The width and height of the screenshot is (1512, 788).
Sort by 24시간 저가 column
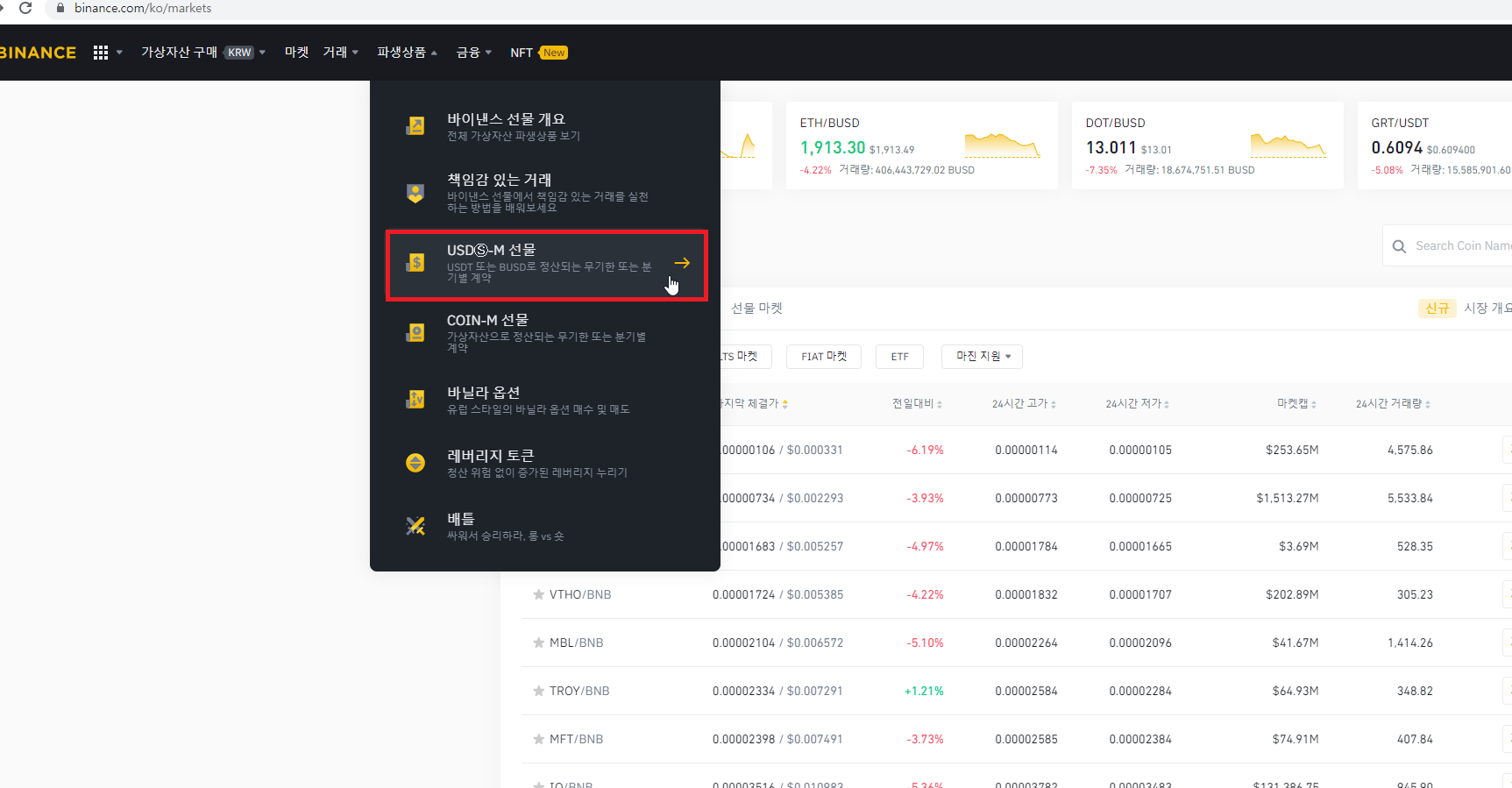pos(1138,404)
